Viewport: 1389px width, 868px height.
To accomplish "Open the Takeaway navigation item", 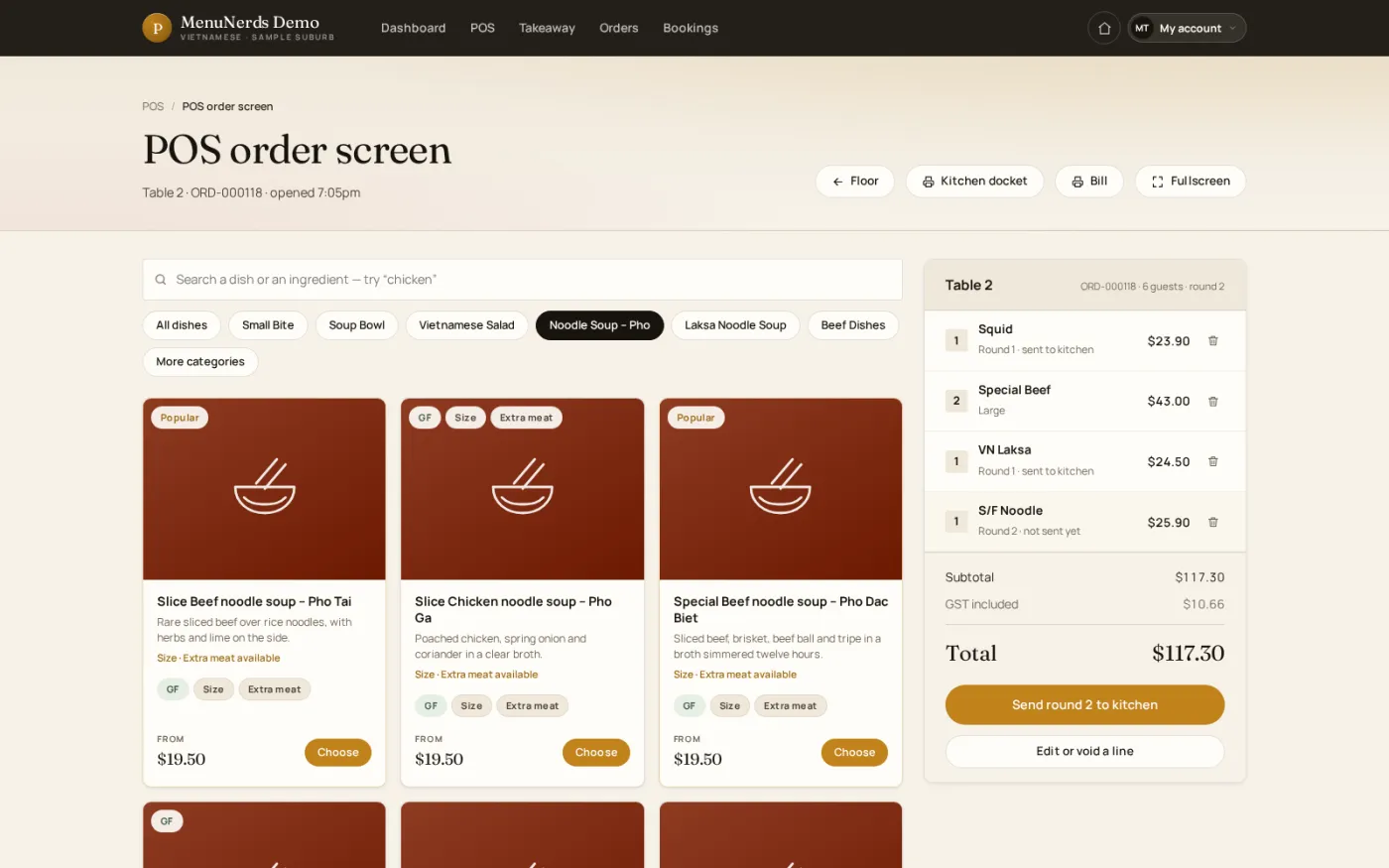I will click(547, 28).
